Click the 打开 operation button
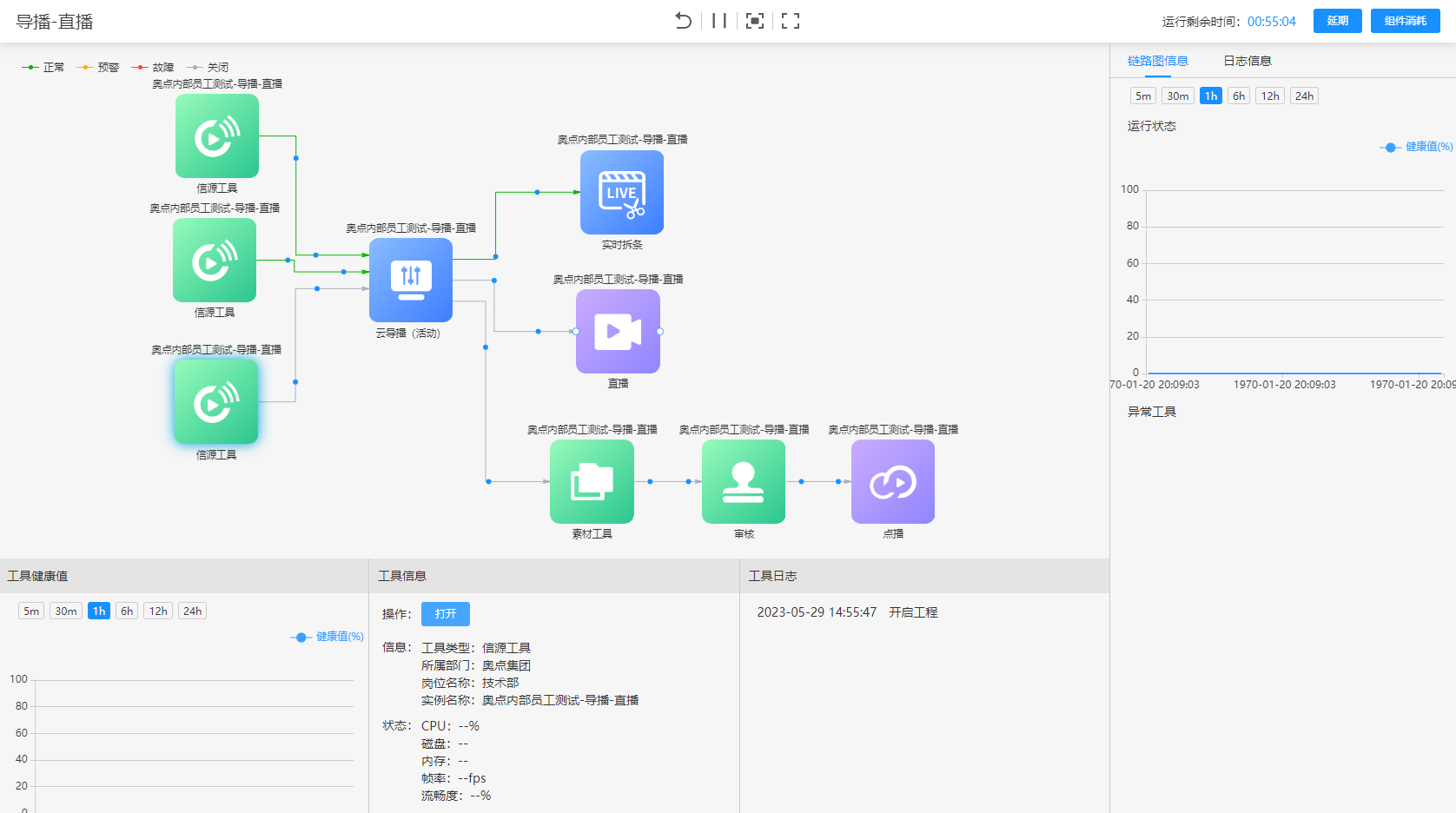 [x=446, y=614]
